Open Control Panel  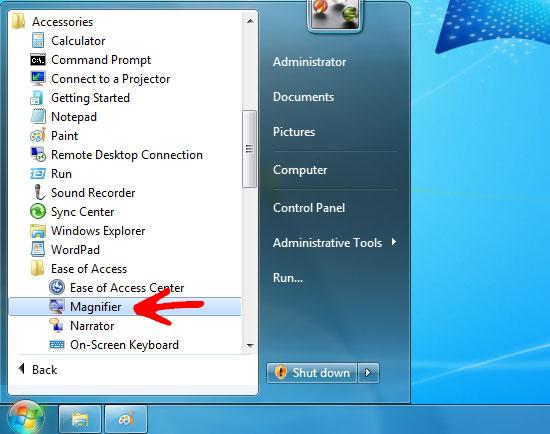coord(309,208)
